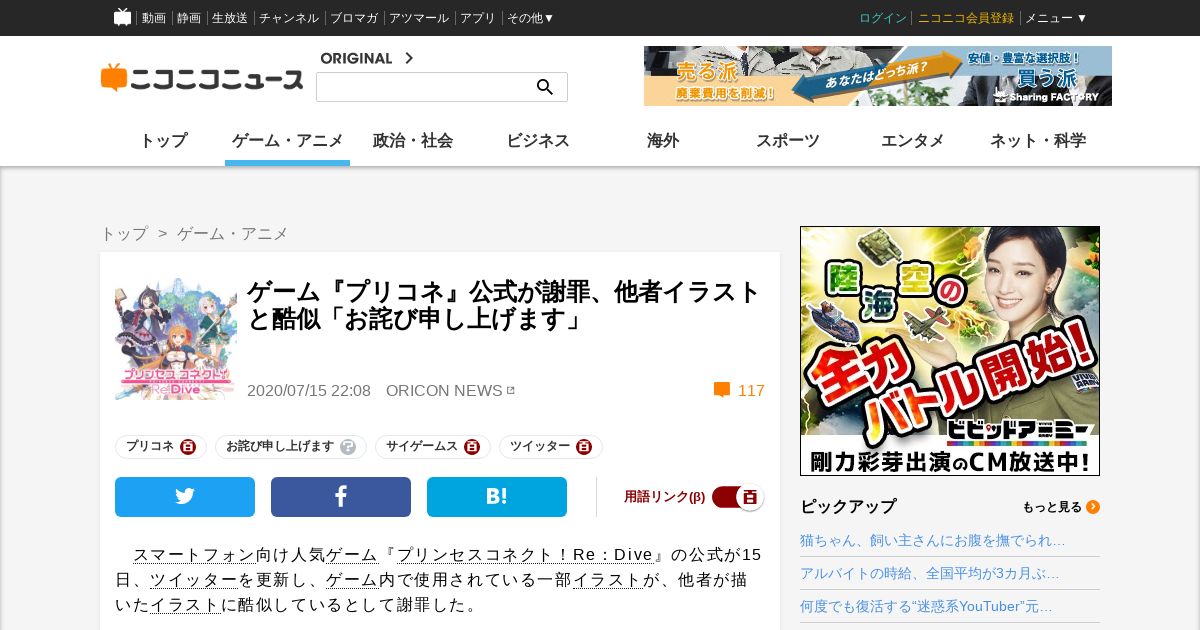Screen dimensions: 1200x630
Task: Click the トップ breadcrumb link
Action: click(124, 233)
